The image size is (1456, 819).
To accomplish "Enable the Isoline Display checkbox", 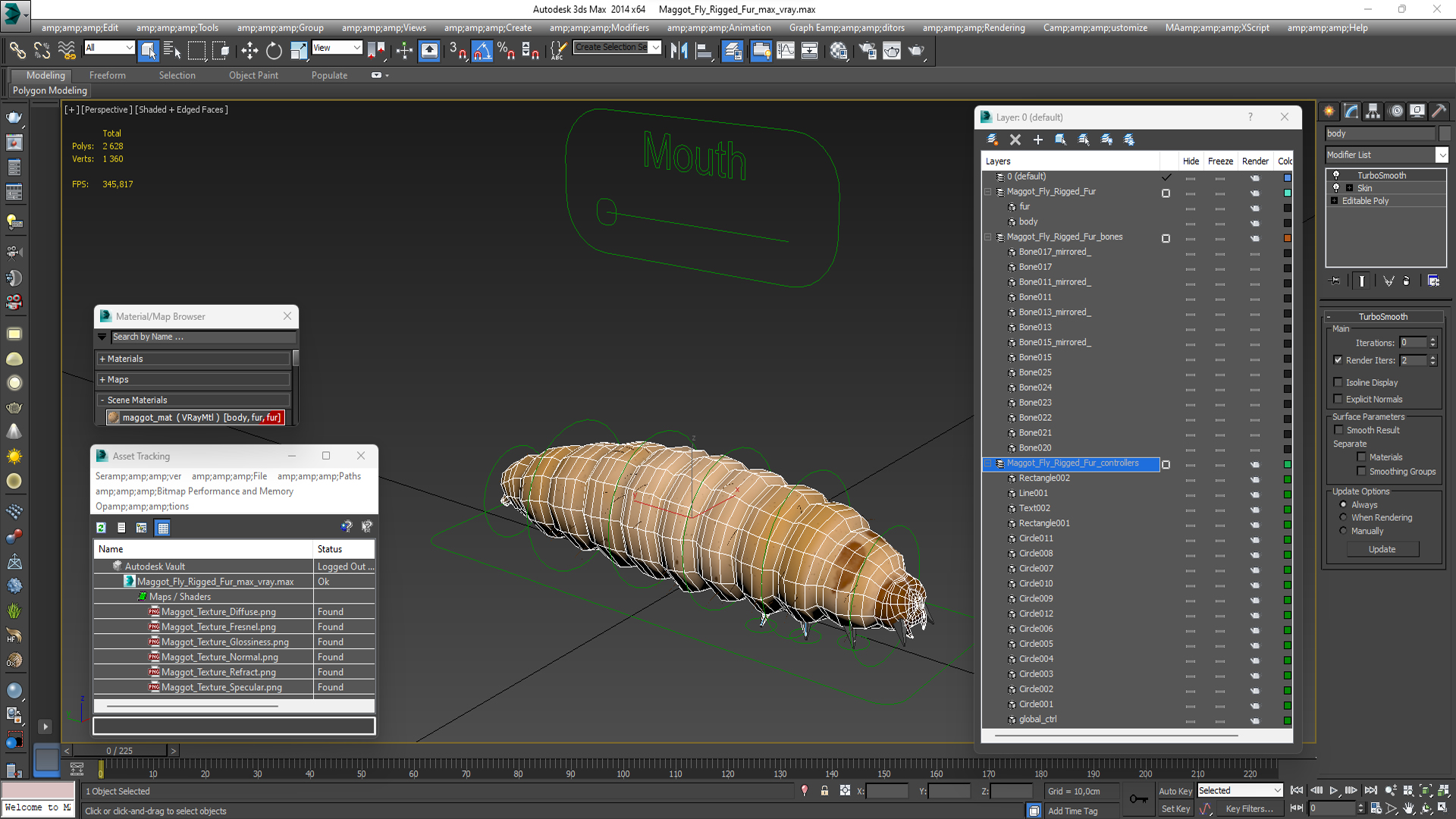I will tap(1338, 382).
